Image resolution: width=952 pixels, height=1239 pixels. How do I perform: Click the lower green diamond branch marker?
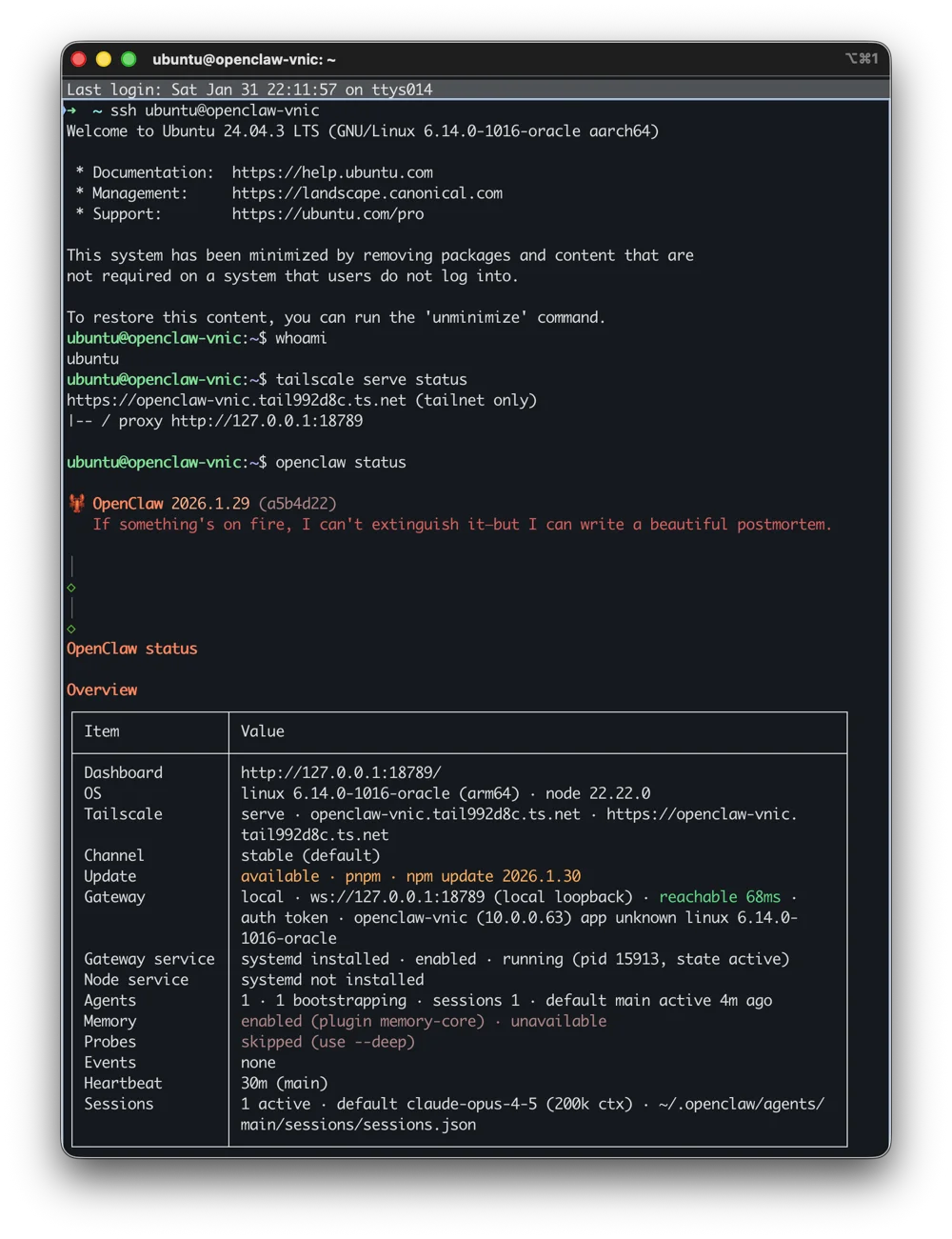coord(70,628)
